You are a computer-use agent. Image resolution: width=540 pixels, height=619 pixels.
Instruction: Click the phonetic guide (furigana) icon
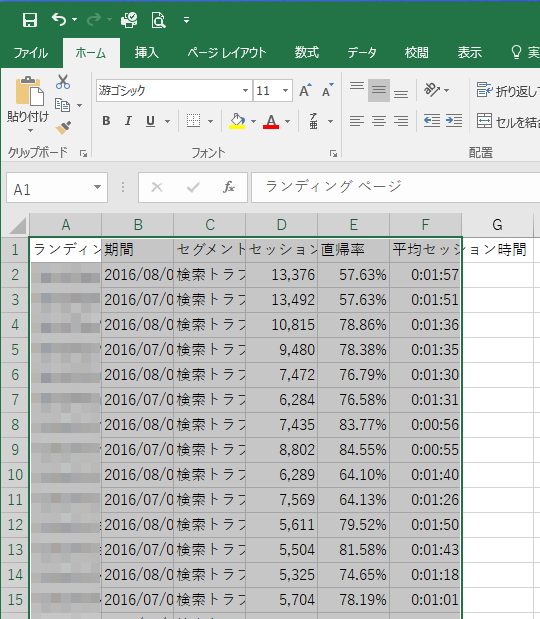point(313,121)
